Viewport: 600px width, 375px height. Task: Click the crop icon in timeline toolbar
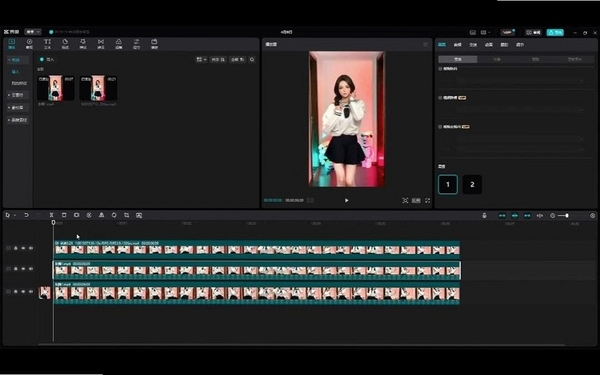click(127, 215)
